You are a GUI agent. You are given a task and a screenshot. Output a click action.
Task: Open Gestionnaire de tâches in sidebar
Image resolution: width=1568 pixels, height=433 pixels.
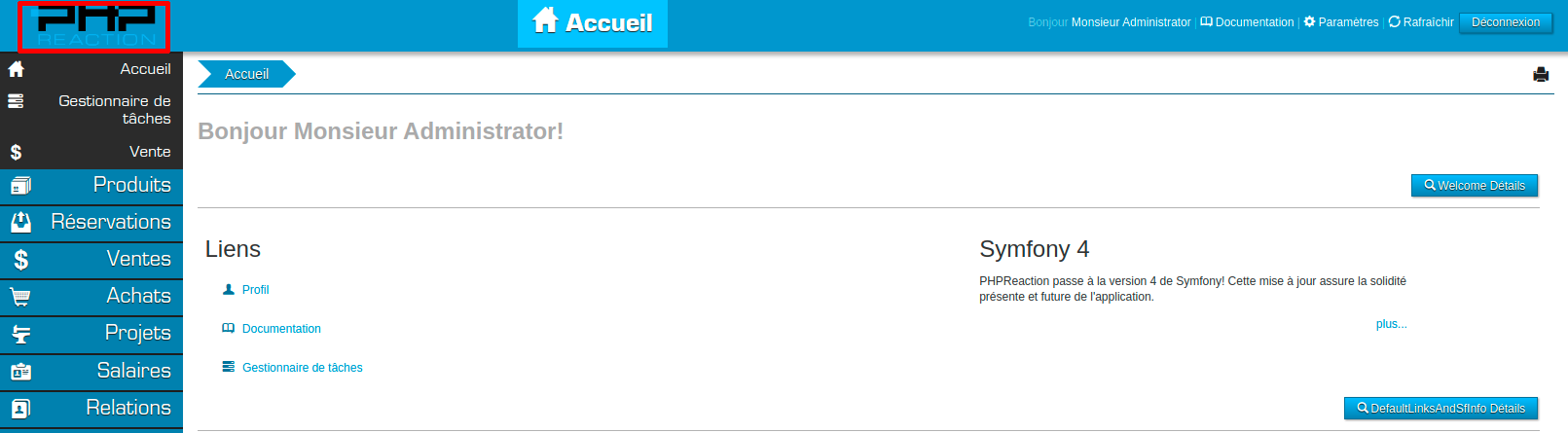pyautogui.click(x=114, y=109)
